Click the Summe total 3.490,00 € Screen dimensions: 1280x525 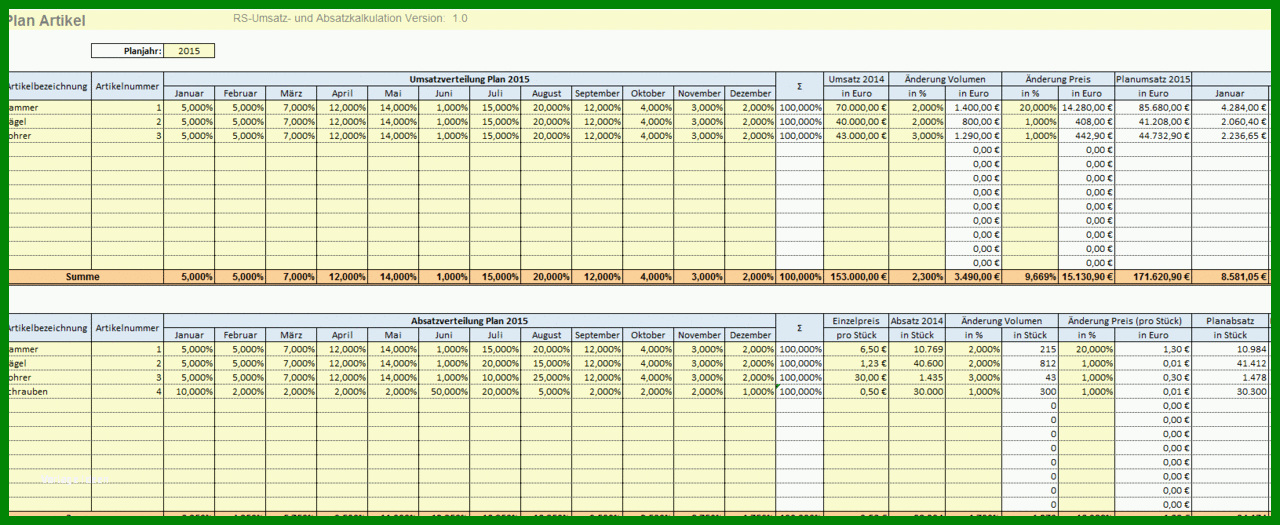click(x=974, y=276)
